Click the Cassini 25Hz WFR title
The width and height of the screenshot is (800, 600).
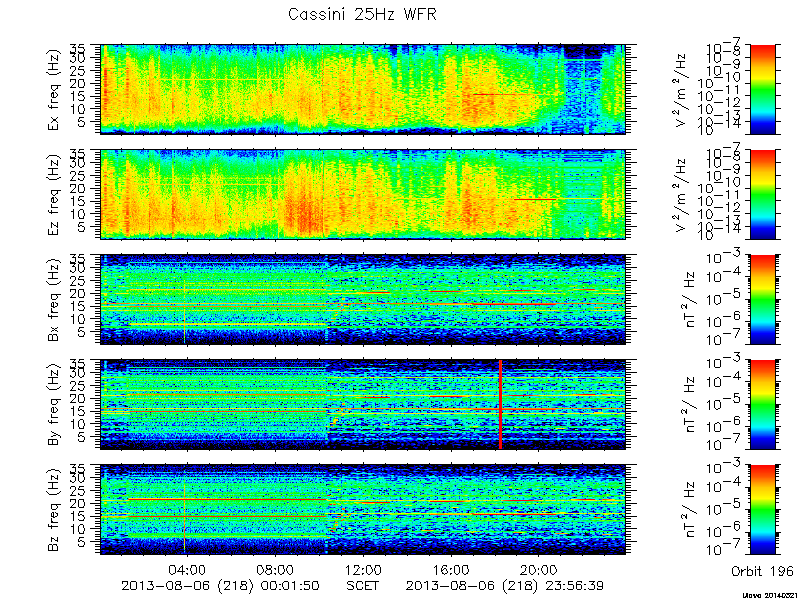[362, 14]
